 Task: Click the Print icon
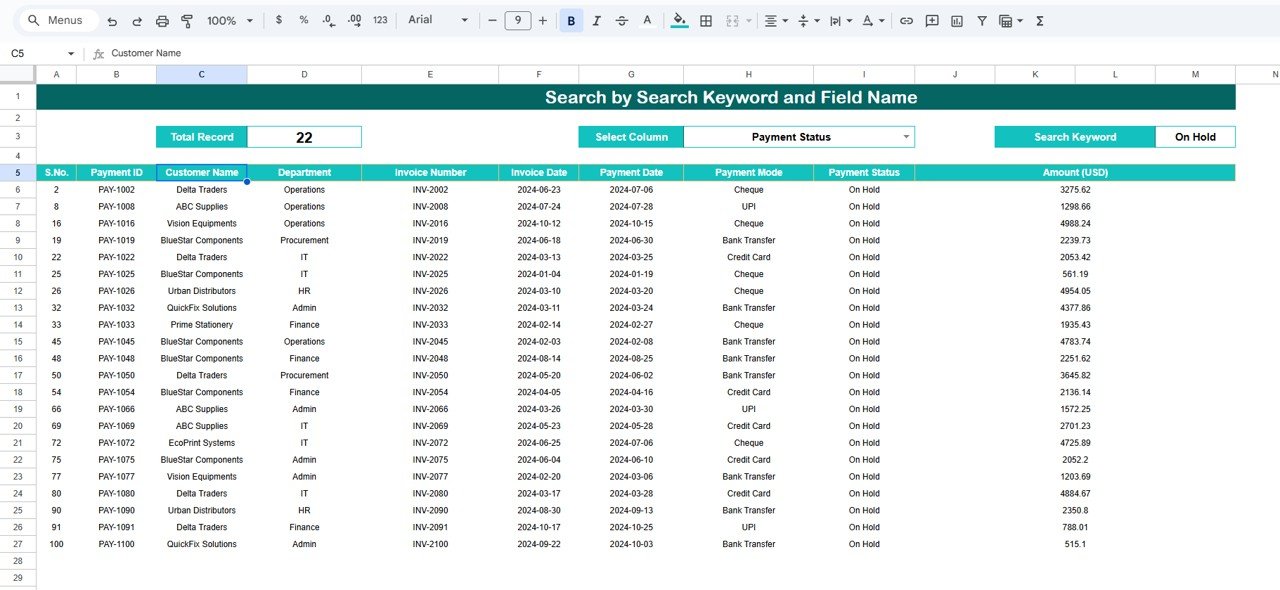point(161,20)
